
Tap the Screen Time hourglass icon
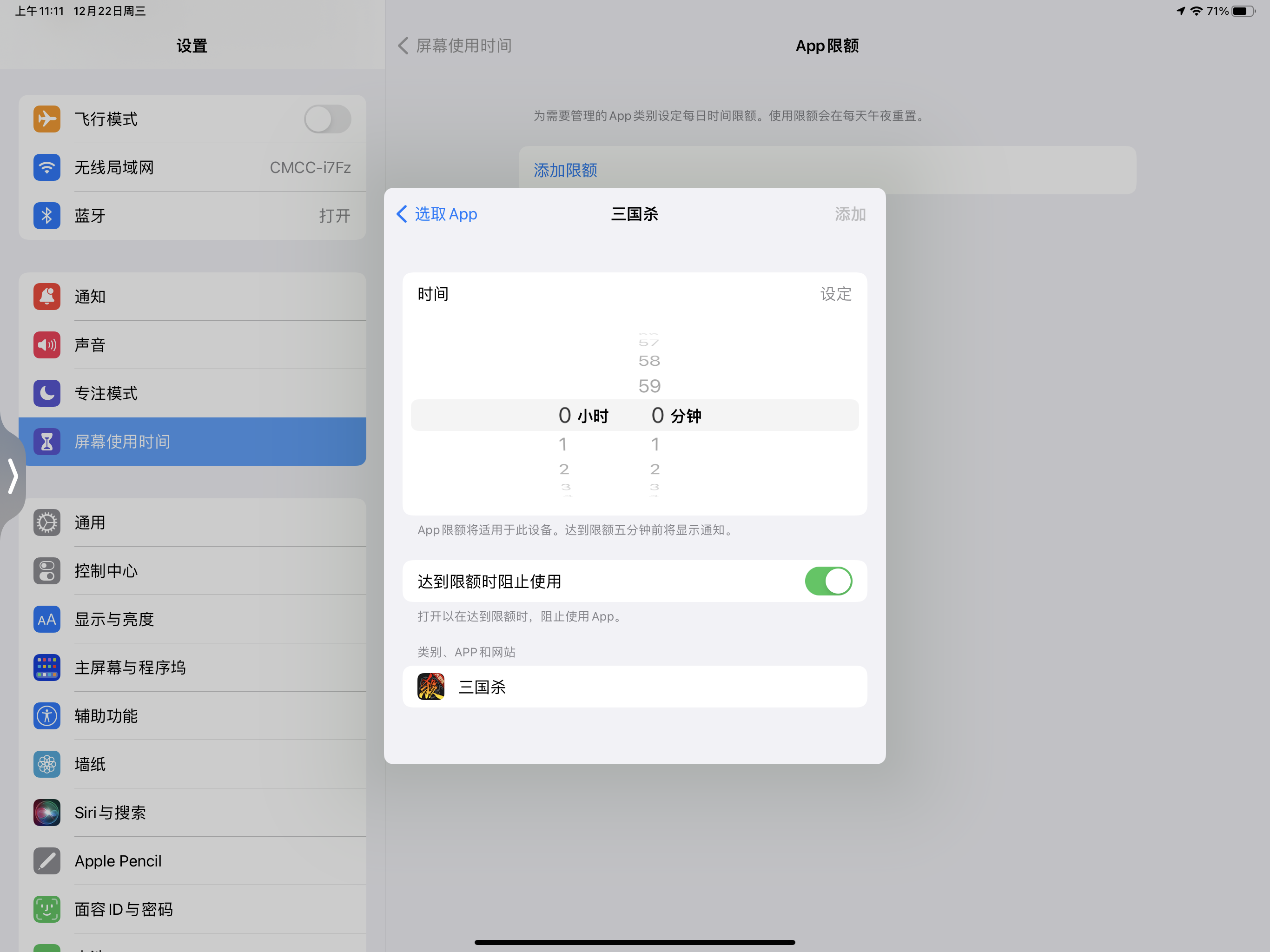[x=46, y=441]
